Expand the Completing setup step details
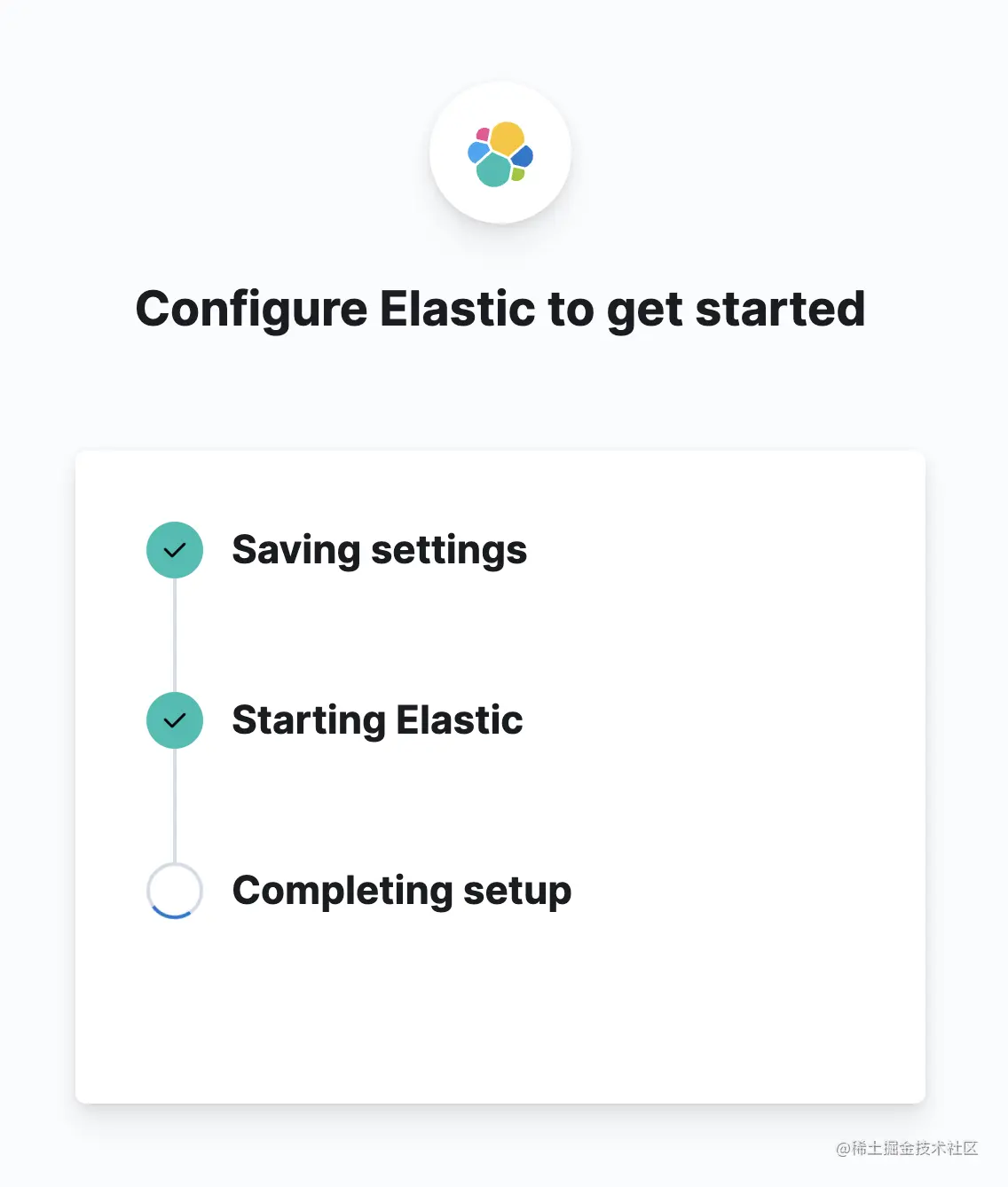 401,892
